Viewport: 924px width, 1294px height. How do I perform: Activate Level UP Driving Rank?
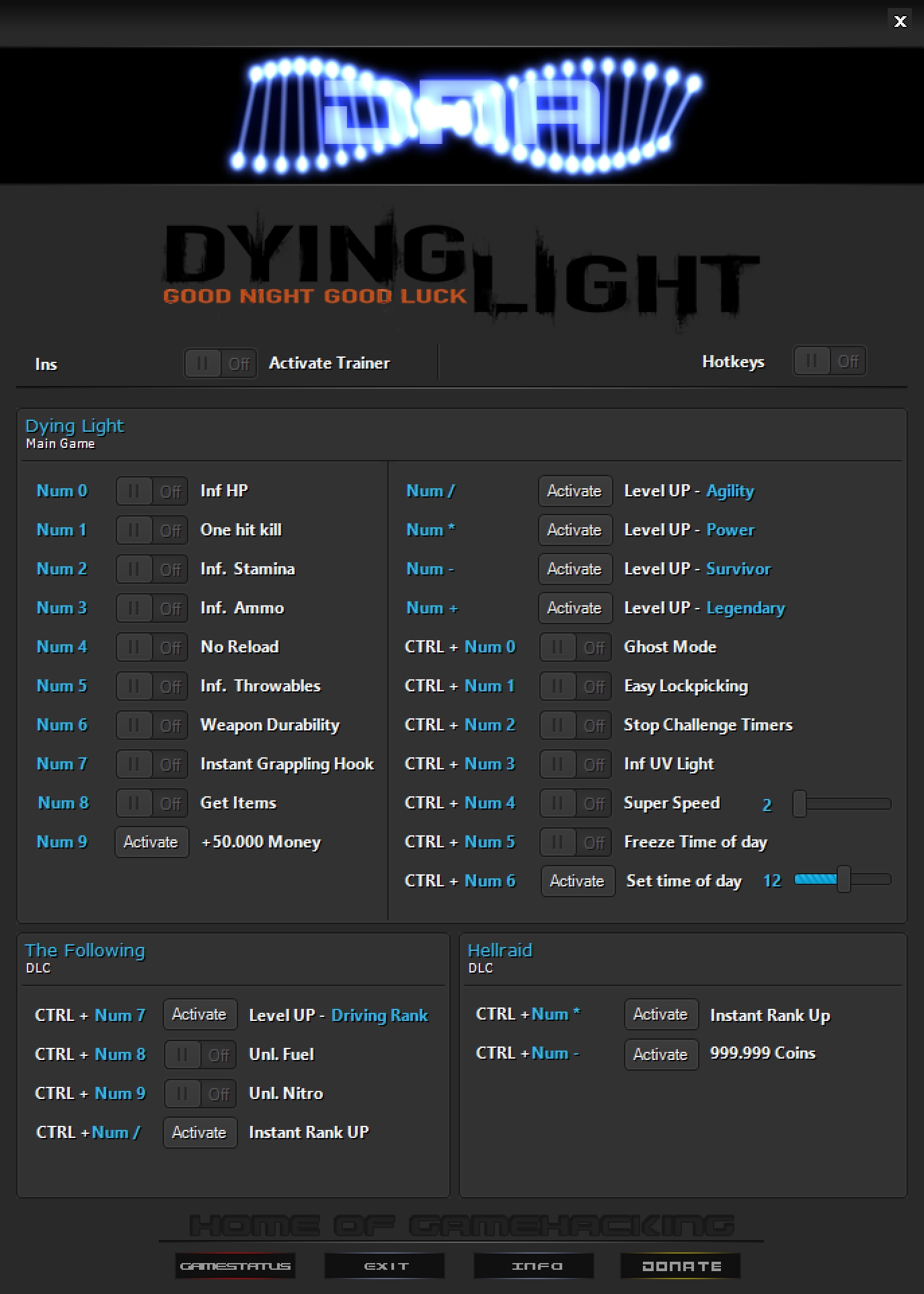[x=200, y=1014]
